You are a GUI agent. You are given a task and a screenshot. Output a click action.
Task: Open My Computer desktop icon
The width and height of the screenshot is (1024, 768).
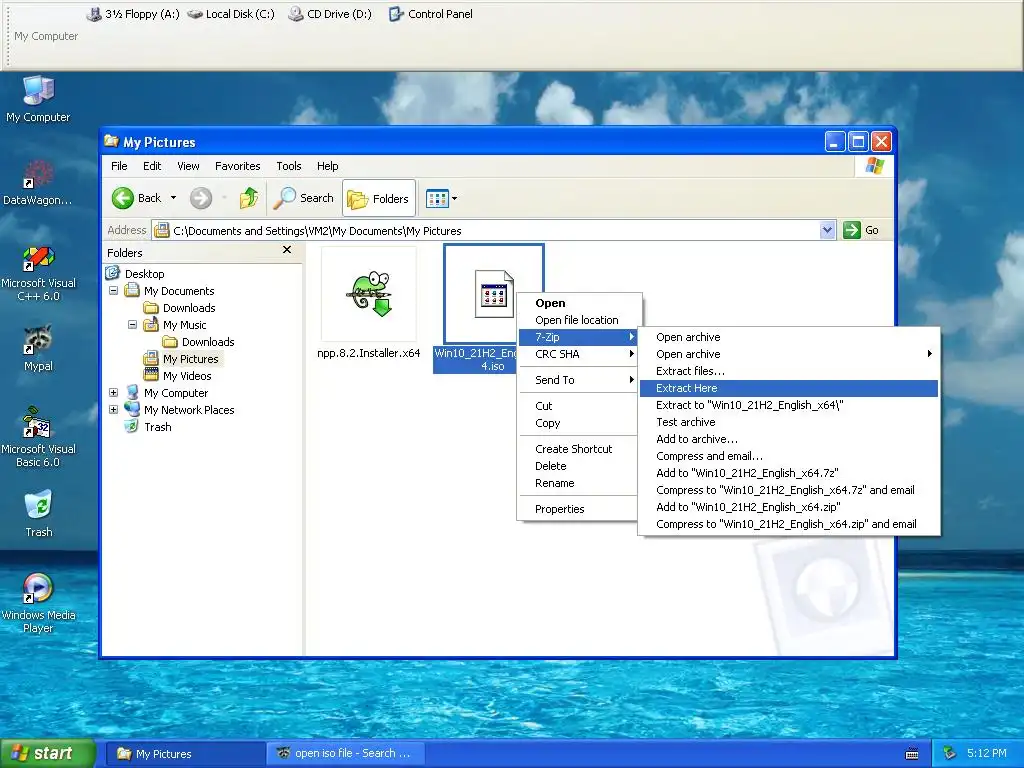pos(38,99)
